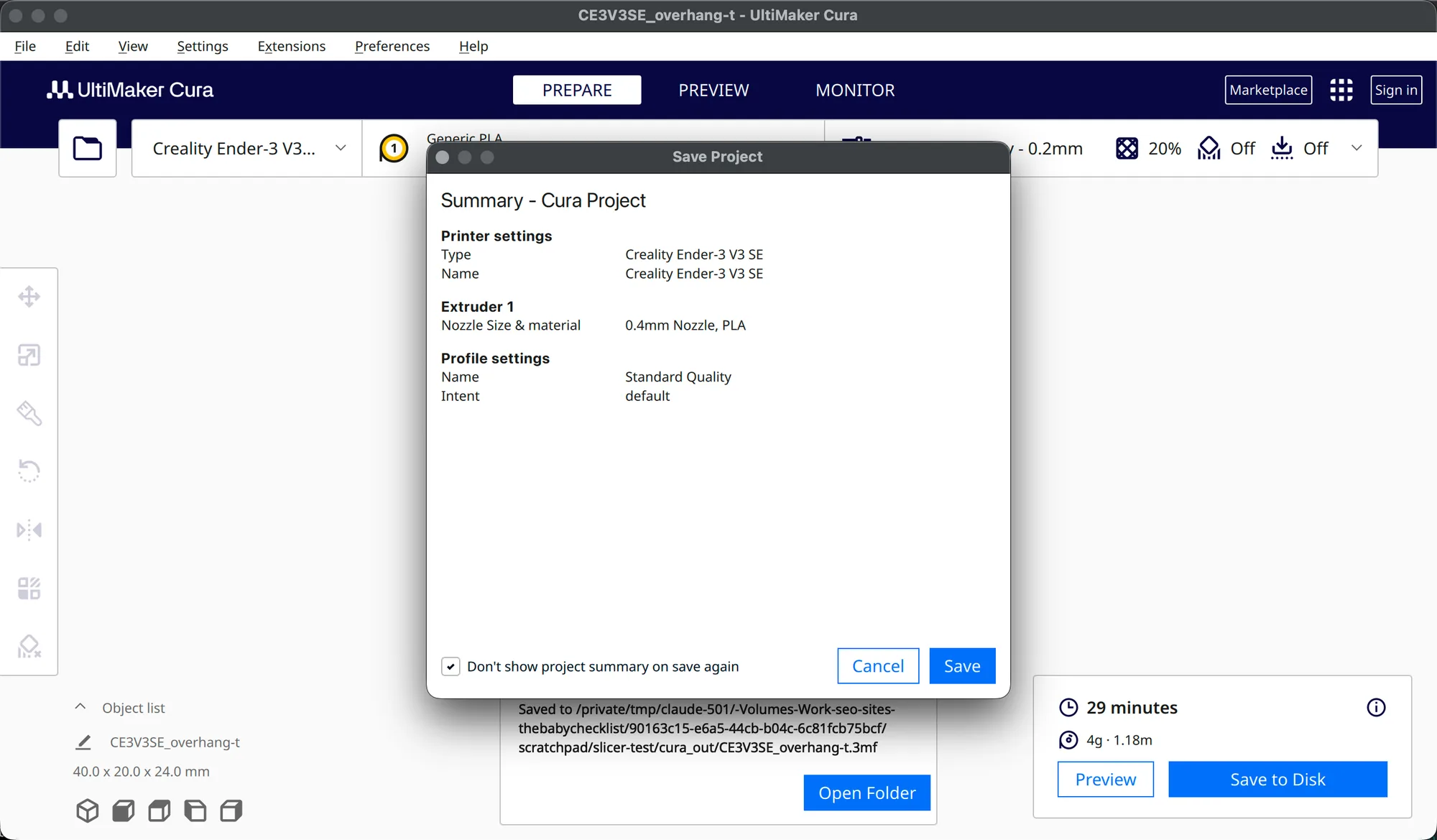Click the support Off icon
This screenshot has width=1437, height=840.
1209,148
